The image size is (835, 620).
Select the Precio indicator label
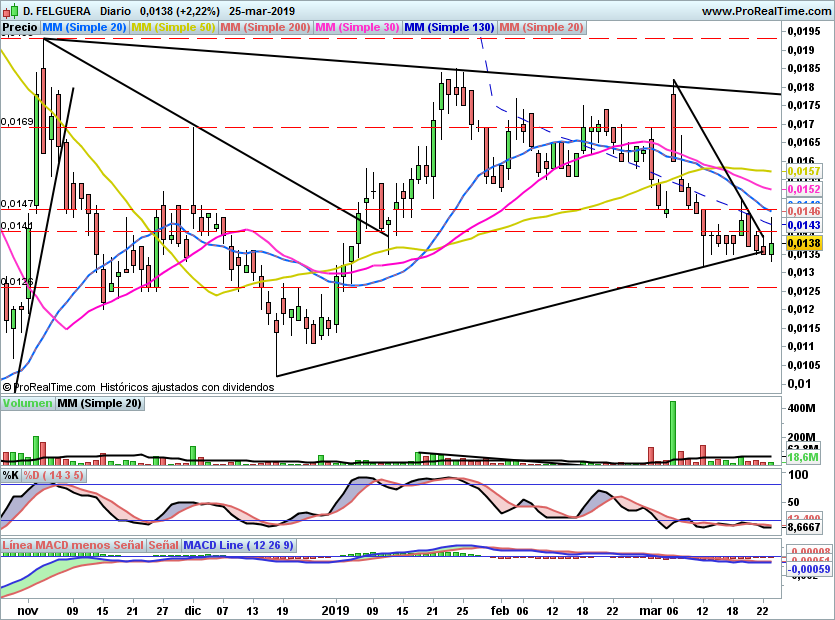click(x=20, y=27)
